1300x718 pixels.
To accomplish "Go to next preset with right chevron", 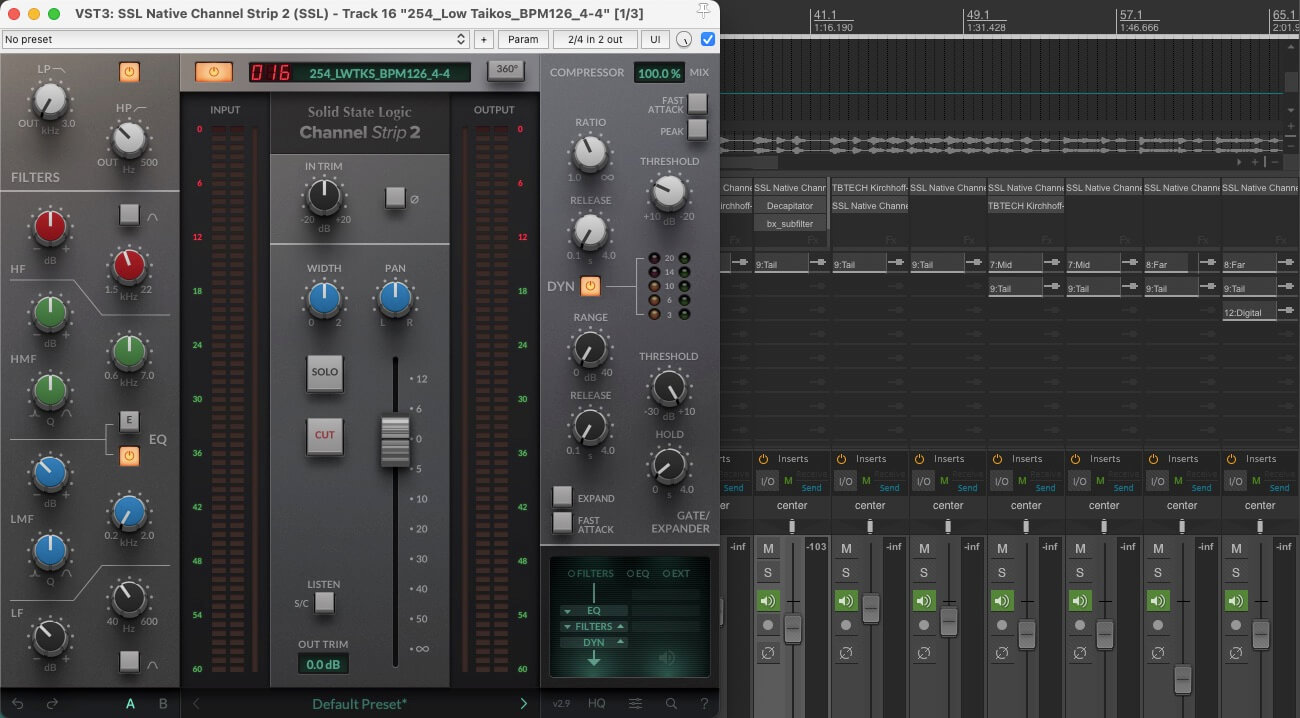I will coord(523,703).
